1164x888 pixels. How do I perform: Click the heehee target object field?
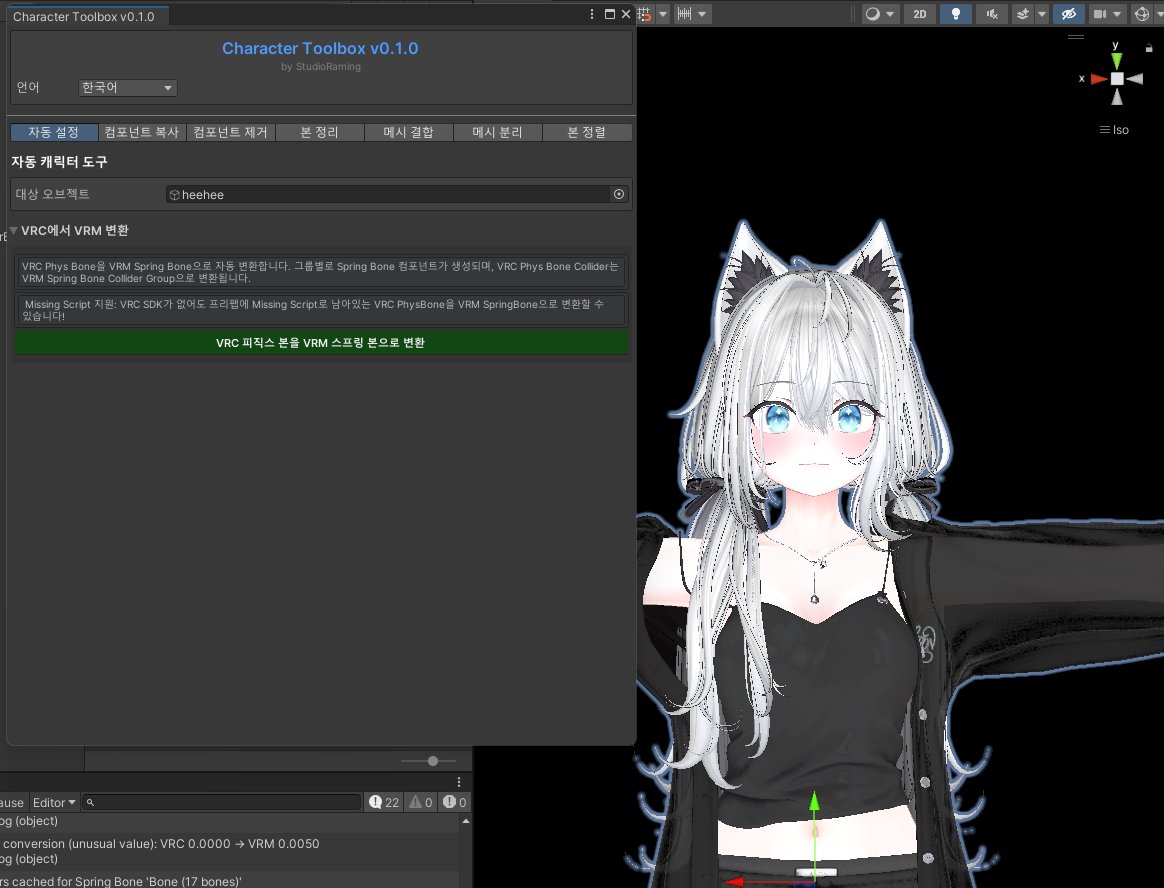(388, 195)
